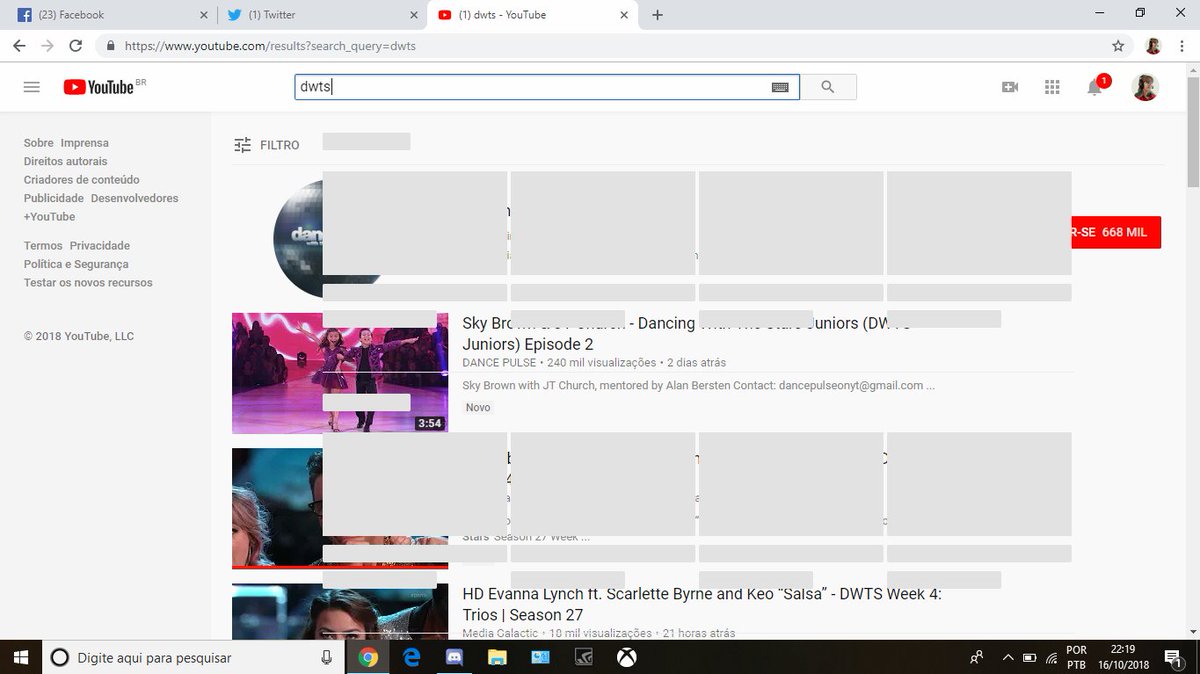The height and width of the screenshot is (674, 1200).
Task: View site security lock information
Action: tap(109, 46)
